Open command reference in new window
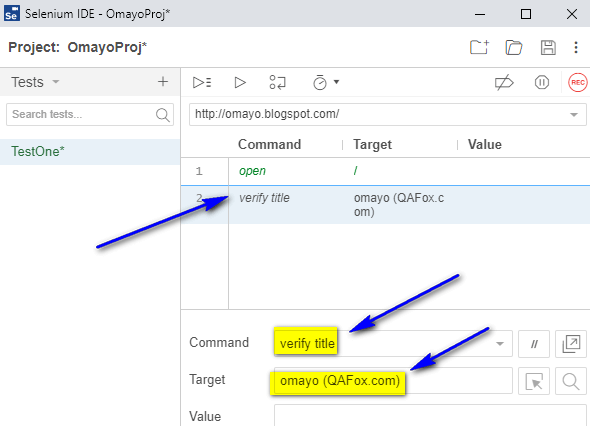 pyautogui.click(x=571, y=344)
